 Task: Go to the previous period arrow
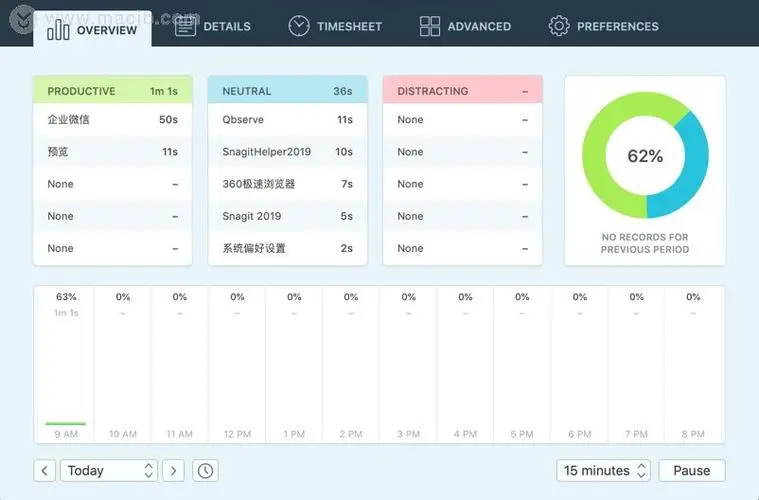click(x=45, y=470)
